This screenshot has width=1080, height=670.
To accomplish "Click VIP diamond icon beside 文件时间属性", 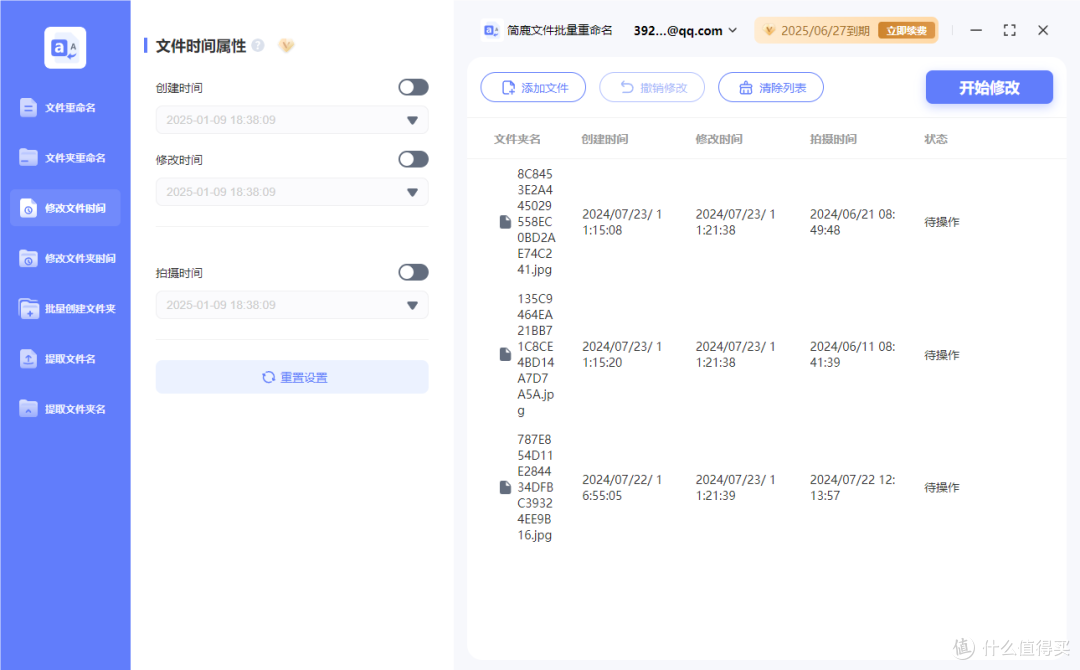I will (x=286, y=45).
